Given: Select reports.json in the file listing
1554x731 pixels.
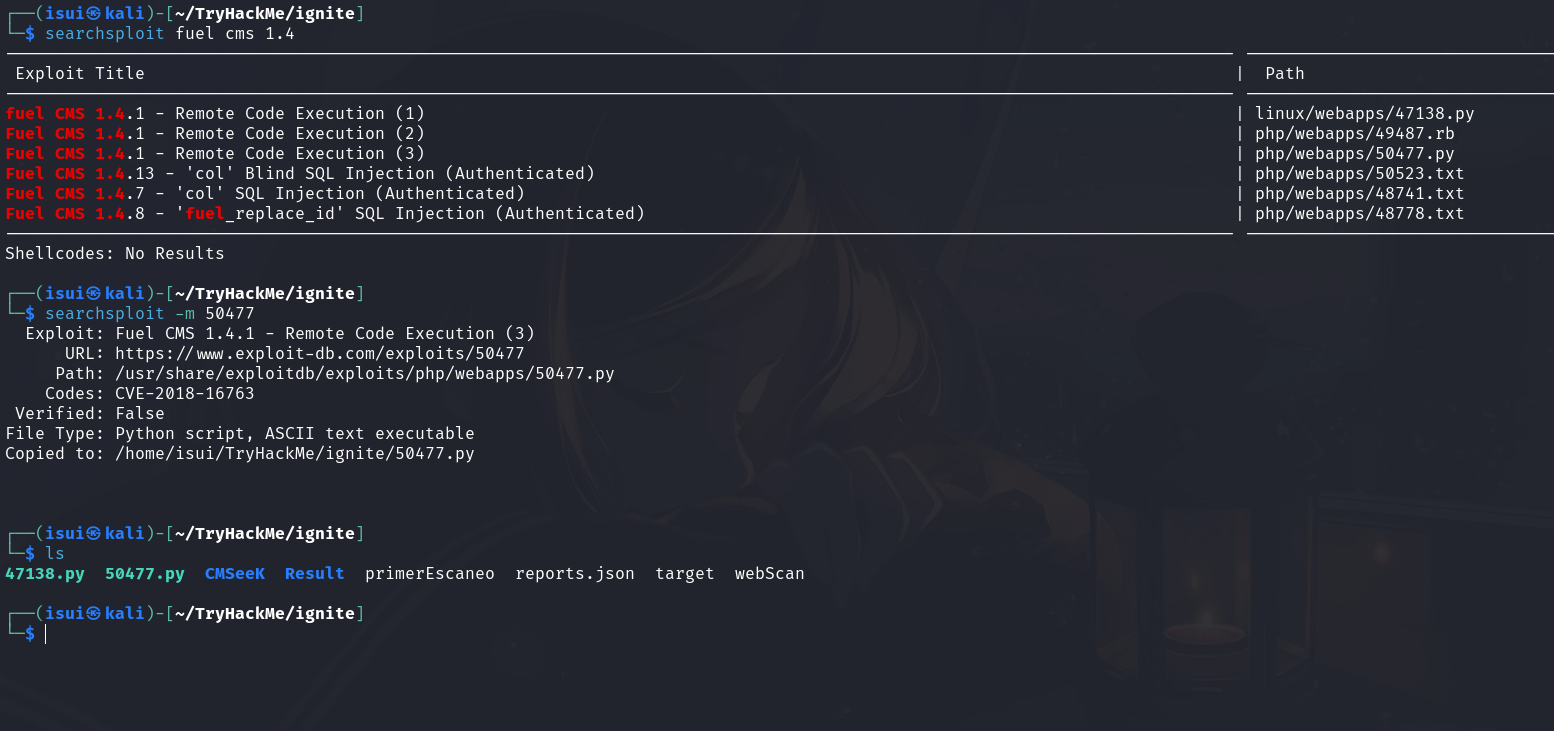Looking at the screenshot, I should coord(575,573).
